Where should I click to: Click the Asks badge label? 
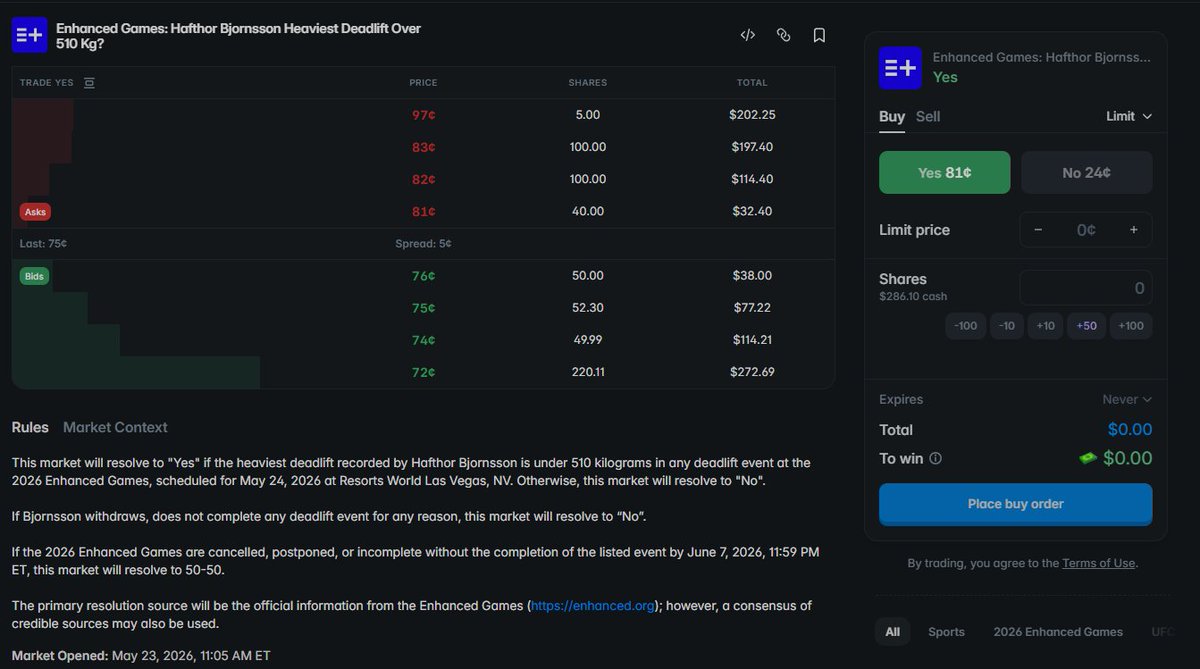coord(35,212)
